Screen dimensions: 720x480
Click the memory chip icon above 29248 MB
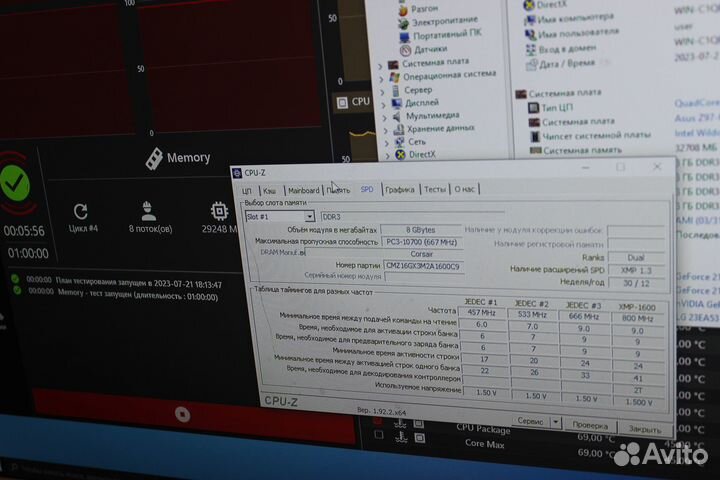point(218,211)
